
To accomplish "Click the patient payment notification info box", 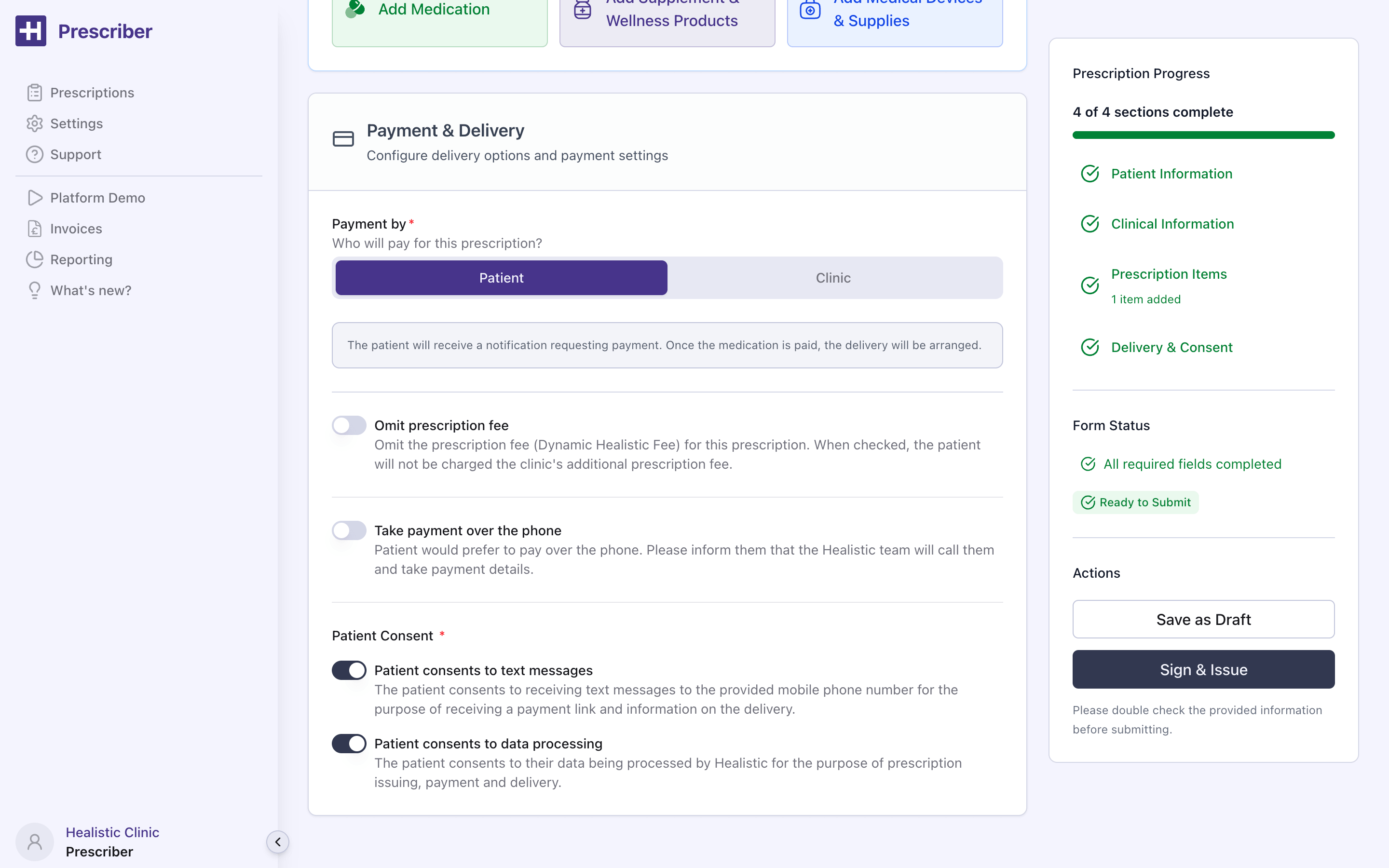I will (667, 345).
